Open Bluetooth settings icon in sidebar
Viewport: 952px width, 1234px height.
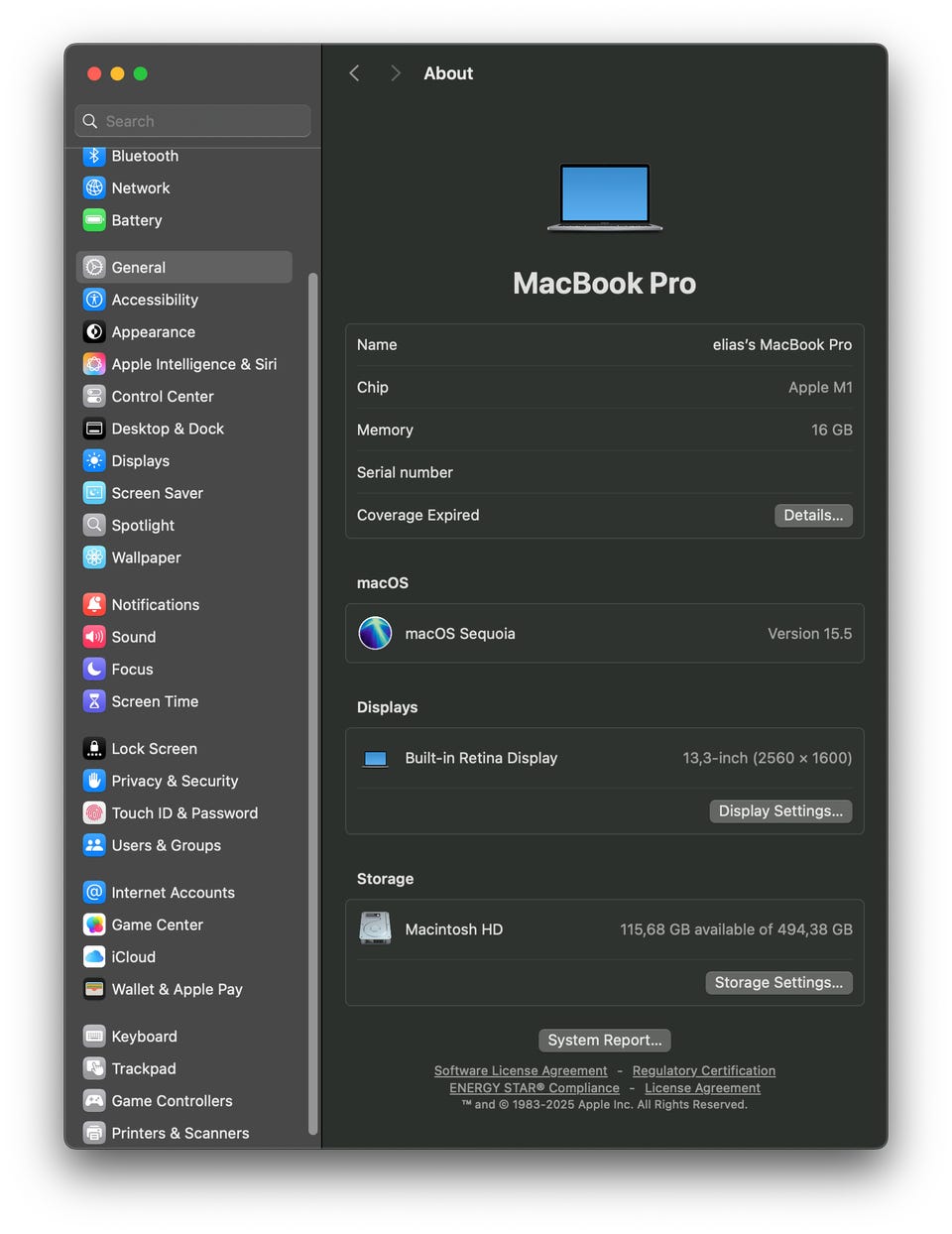[94, 156]
